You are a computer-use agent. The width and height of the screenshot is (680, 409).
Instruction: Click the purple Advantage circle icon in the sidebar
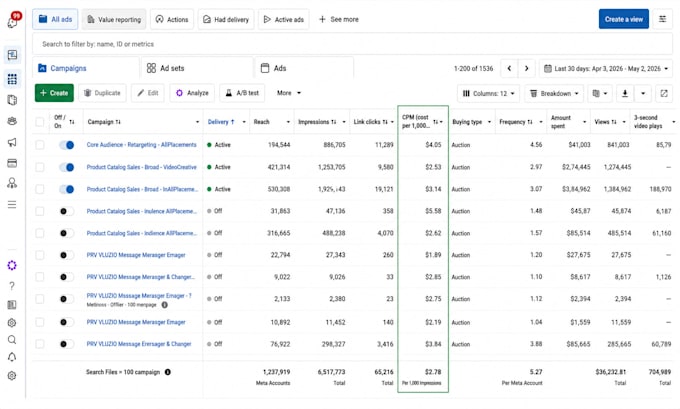coord(12,265)
